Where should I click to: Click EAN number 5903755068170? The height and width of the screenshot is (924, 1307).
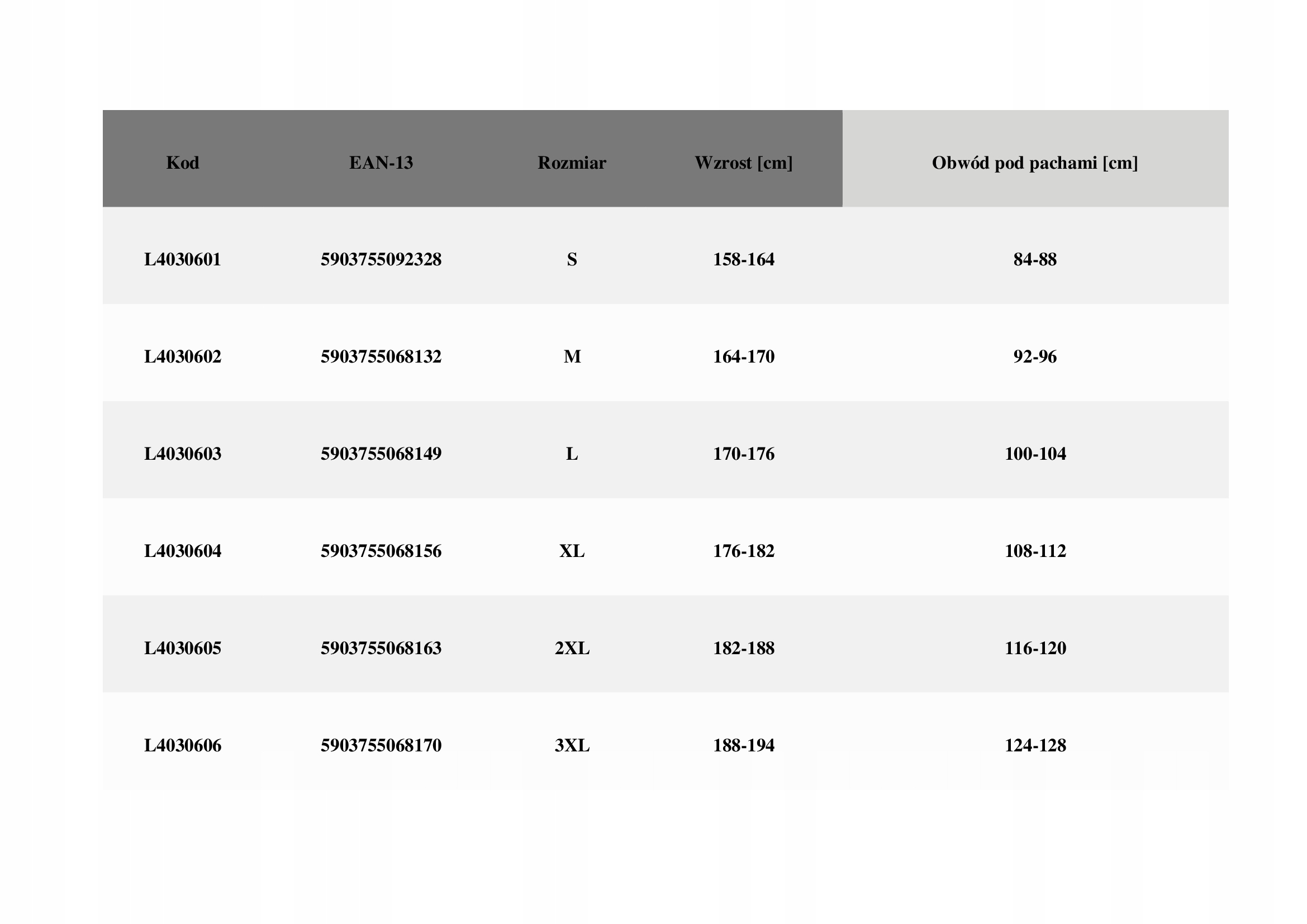pyautogui.click(x=381, y=746)
